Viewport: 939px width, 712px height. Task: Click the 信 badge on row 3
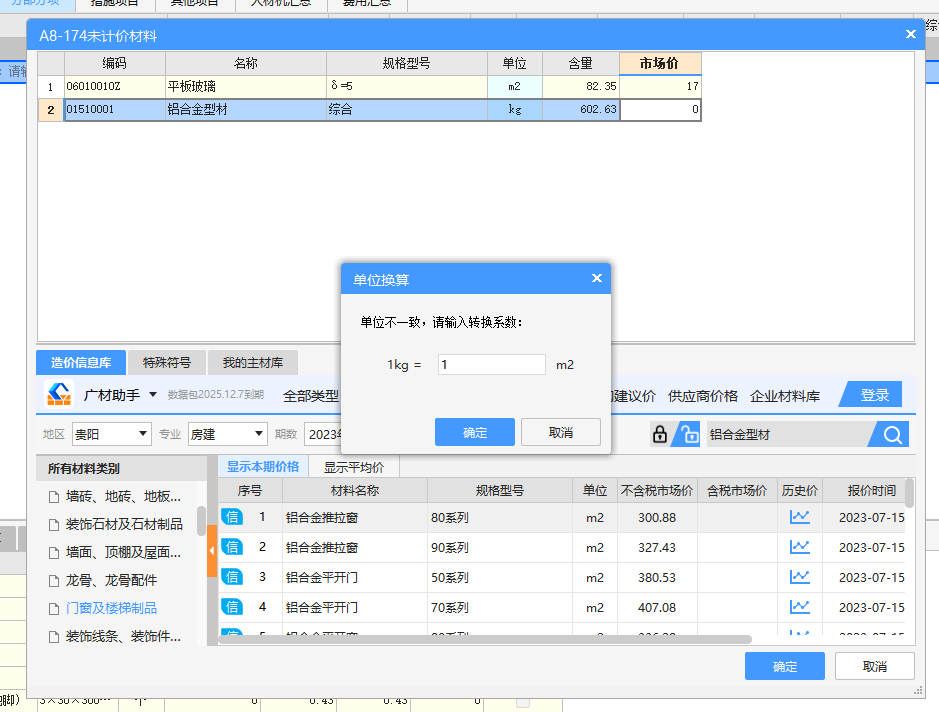point(232,577)
